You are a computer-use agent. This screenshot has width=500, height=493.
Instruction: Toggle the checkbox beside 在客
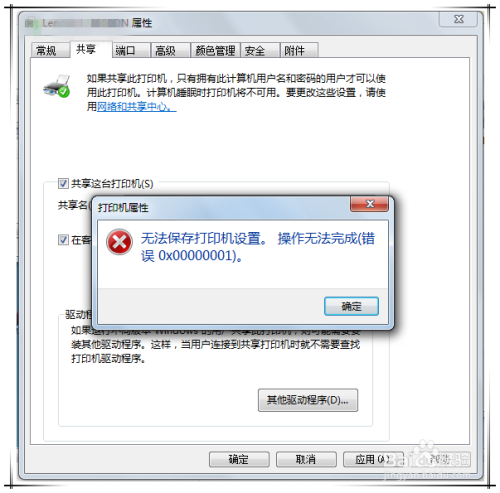(63, 240)
